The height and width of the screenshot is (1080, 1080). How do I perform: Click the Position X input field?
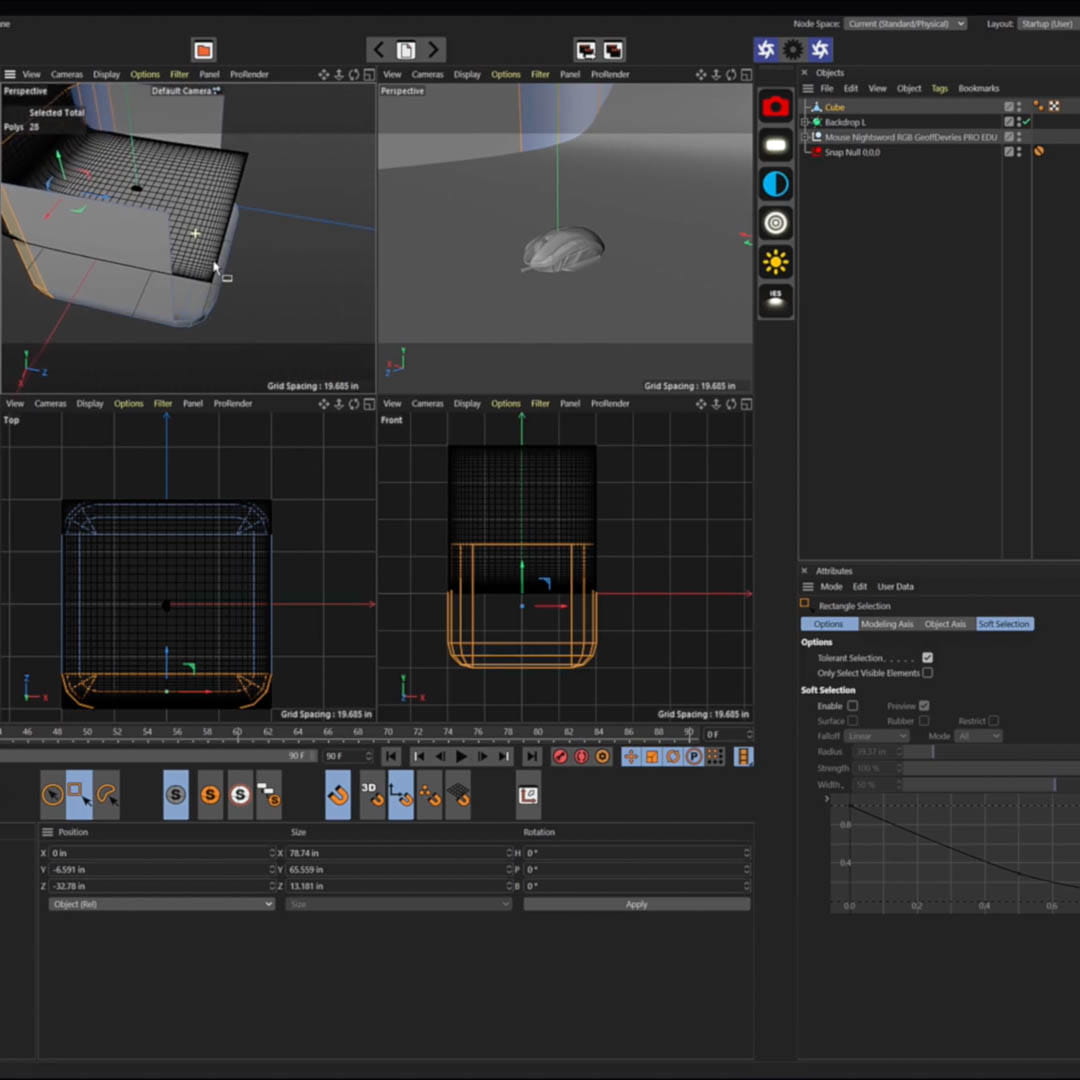pyautogui.click(x=158, y=853)
